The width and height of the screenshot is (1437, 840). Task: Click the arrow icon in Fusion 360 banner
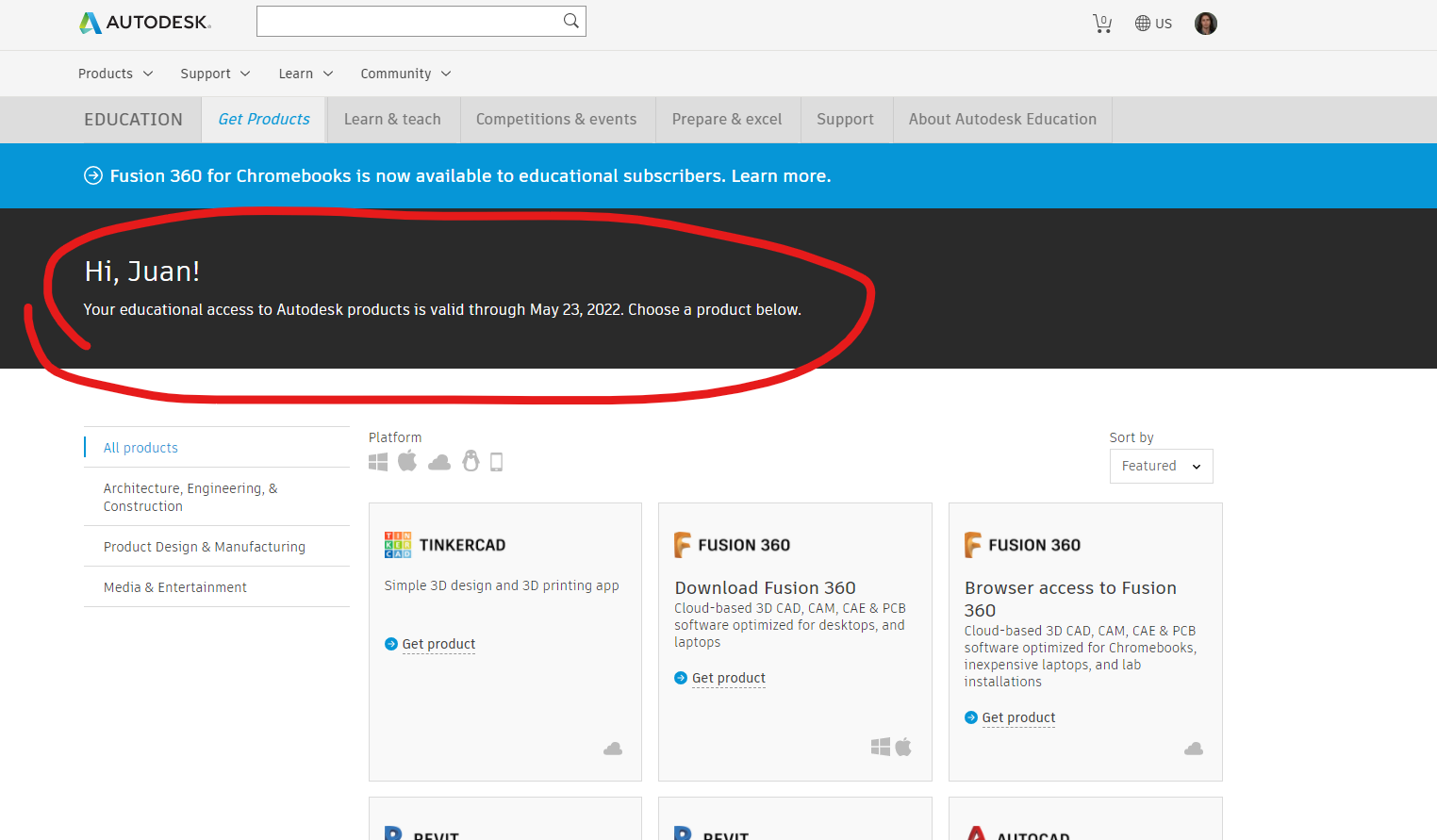tap(93, 175)
